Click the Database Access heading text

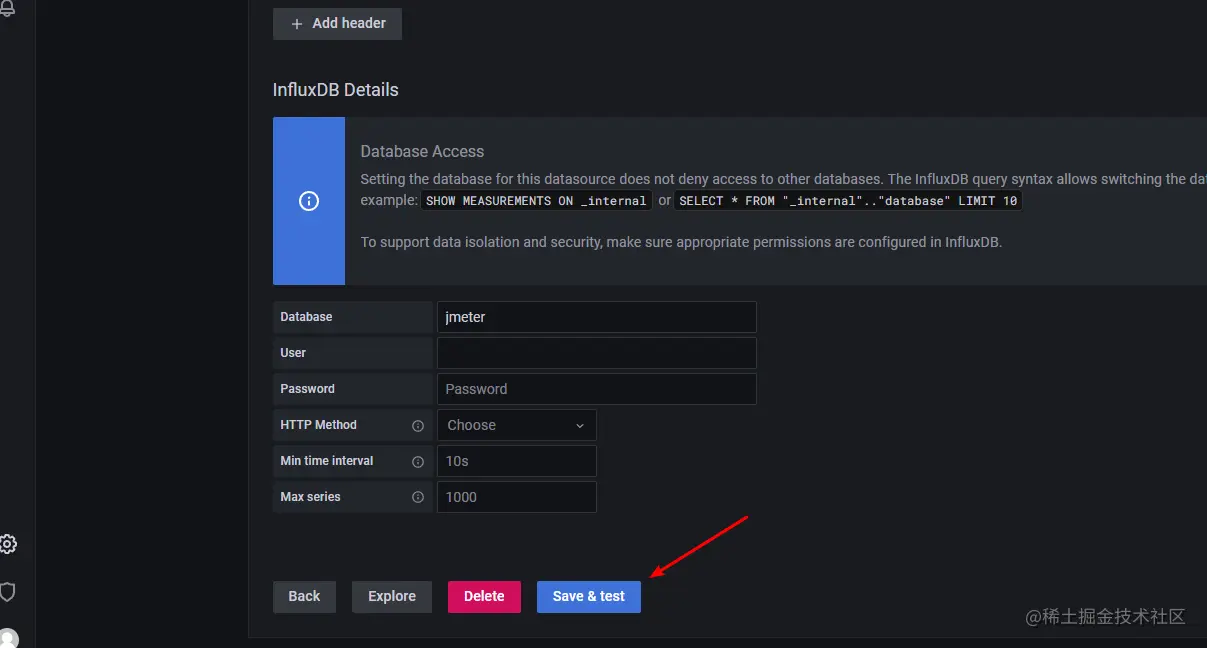pos(422,152)
